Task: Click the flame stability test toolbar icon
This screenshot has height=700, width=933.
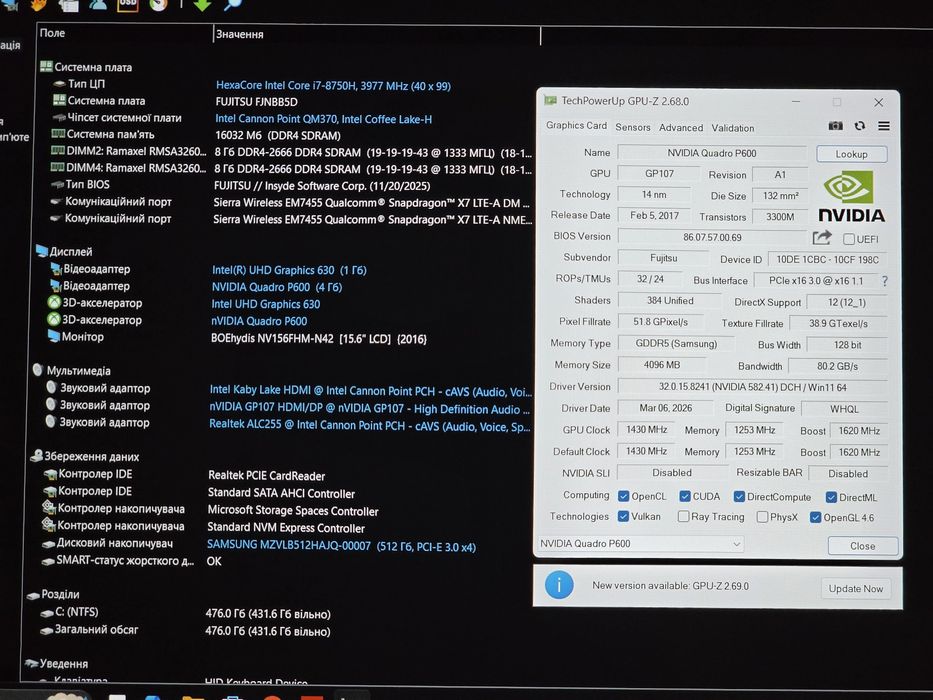Action: 39,5
